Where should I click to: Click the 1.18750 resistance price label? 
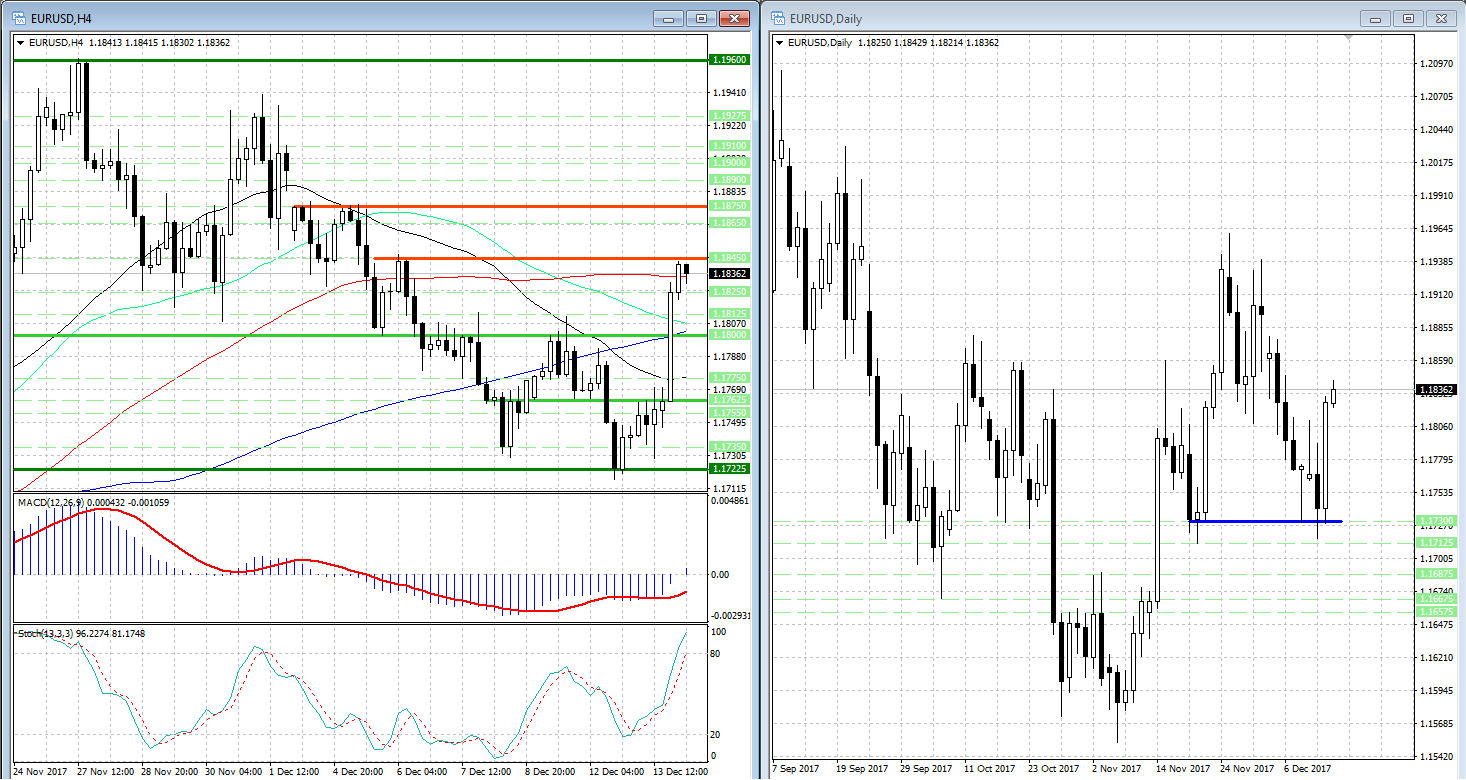(727, 205)
